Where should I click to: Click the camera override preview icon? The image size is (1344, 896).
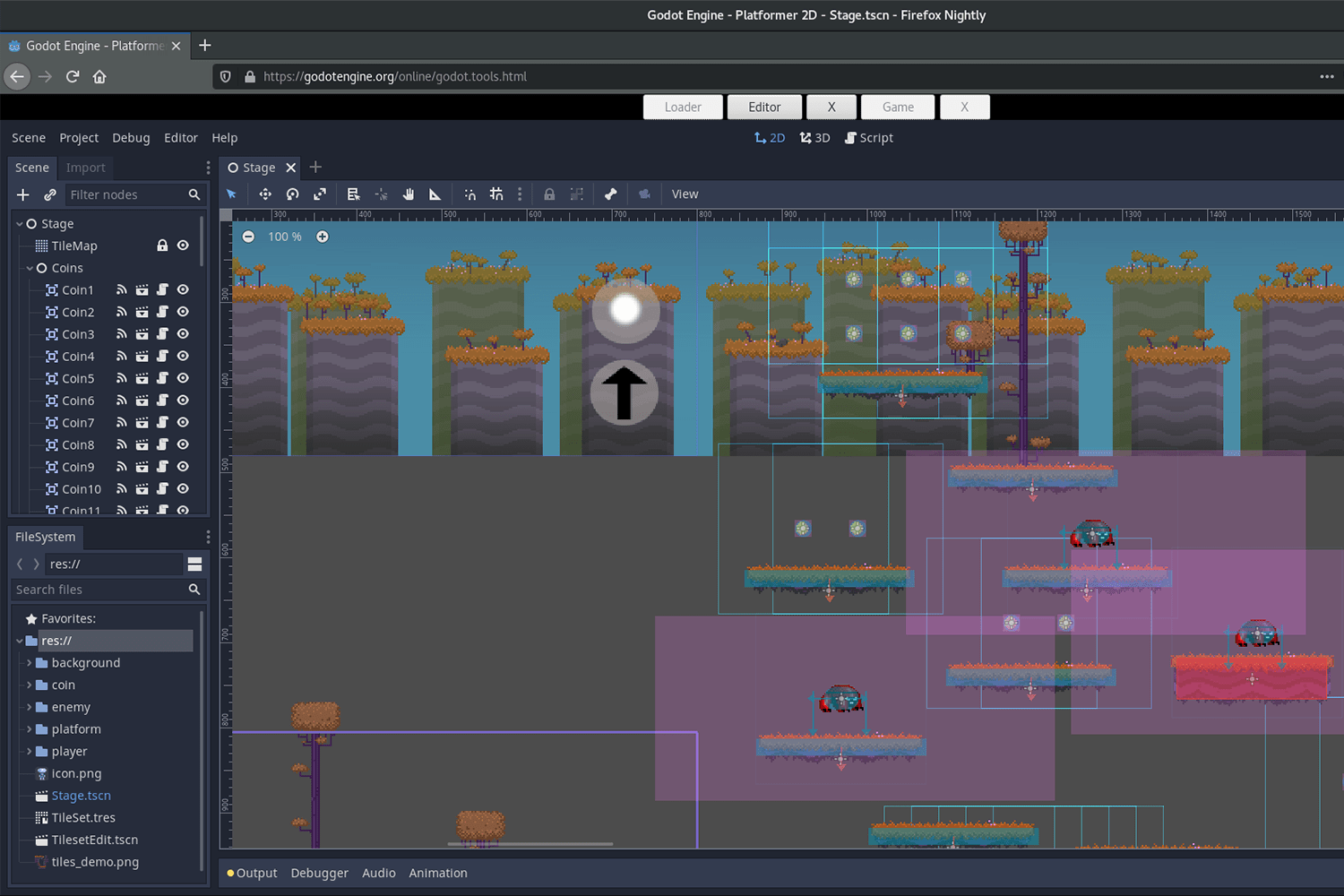tap(644, 194)
